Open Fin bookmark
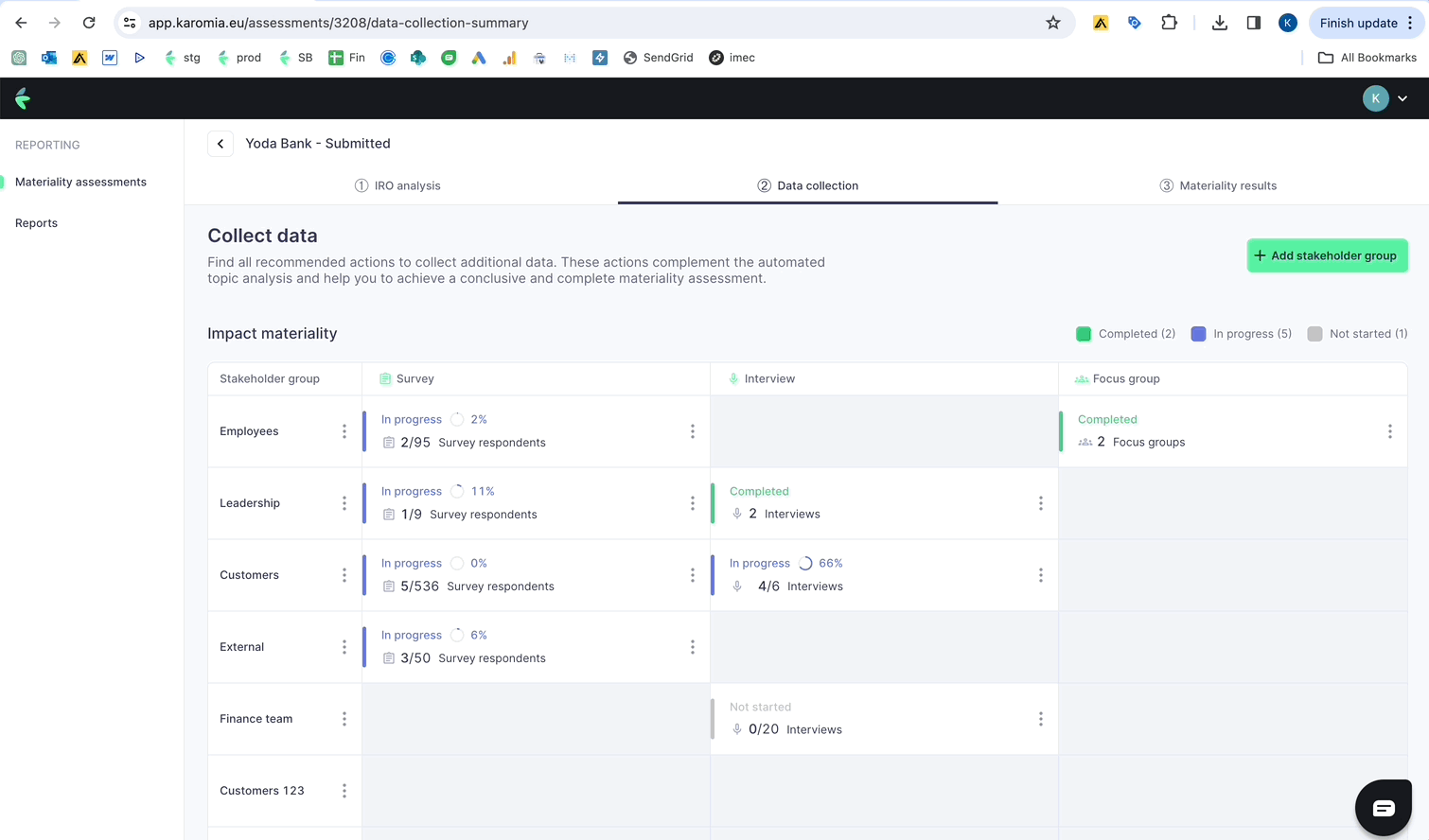This screenshot has height=840, width=1429. (x=346, y=58)
